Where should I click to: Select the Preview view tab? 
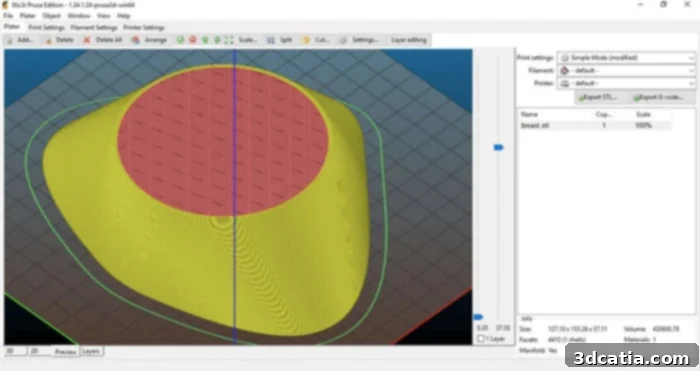[x=66, y=352]
